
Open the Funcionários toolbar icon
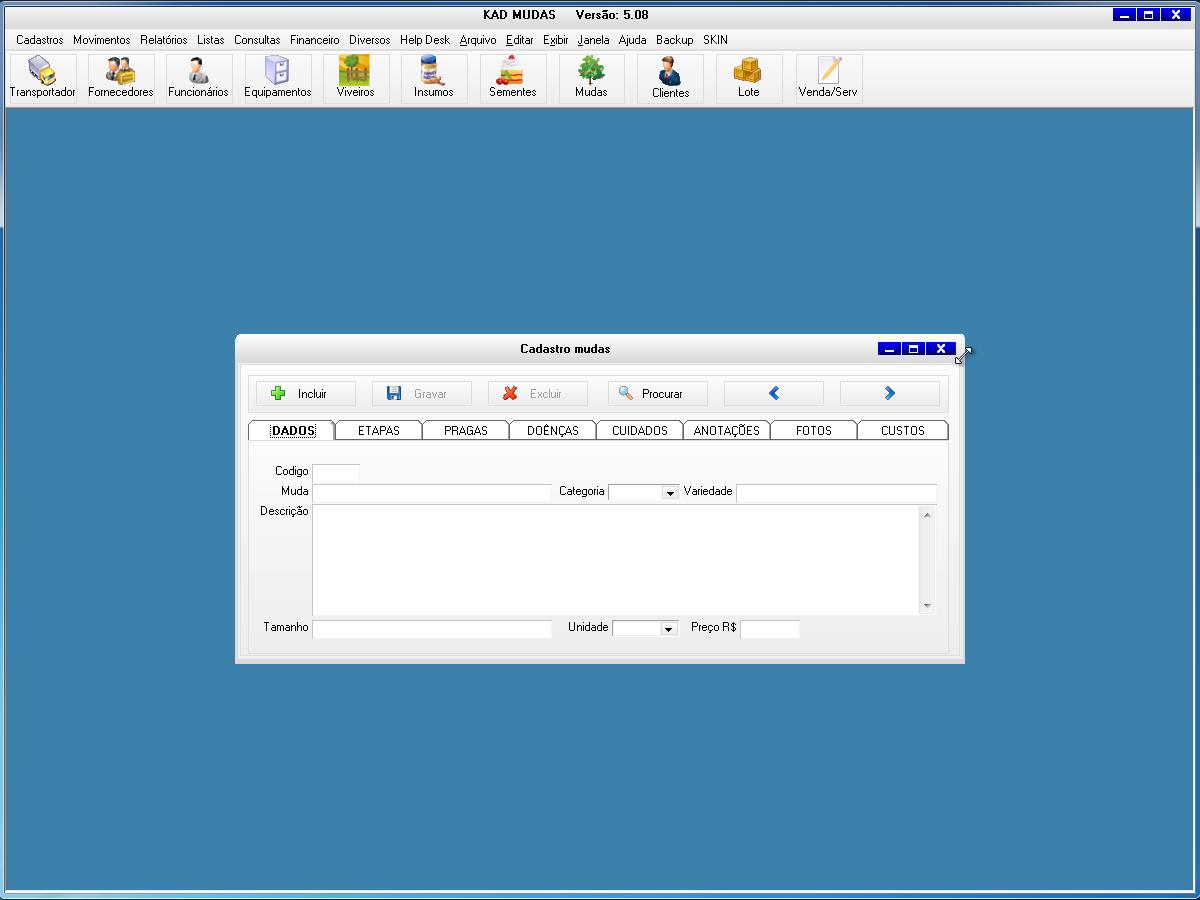point(199,78)
